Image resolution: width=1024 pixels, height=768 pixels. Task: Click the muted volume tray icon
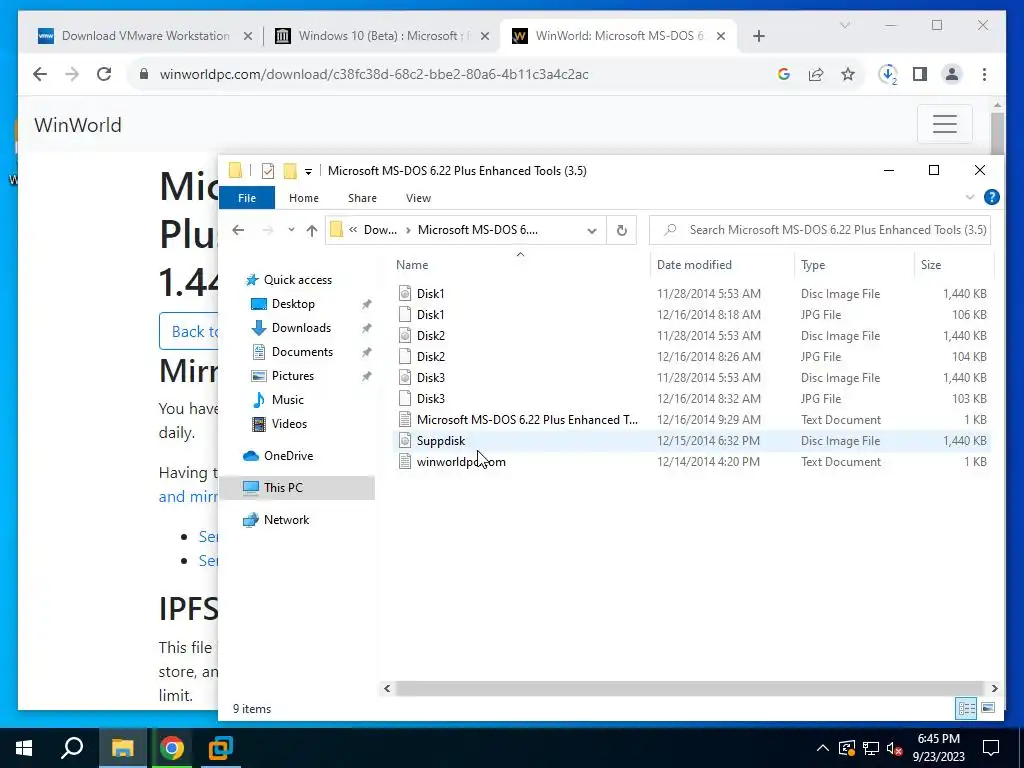pyautogui.click(x=895, y=748)
